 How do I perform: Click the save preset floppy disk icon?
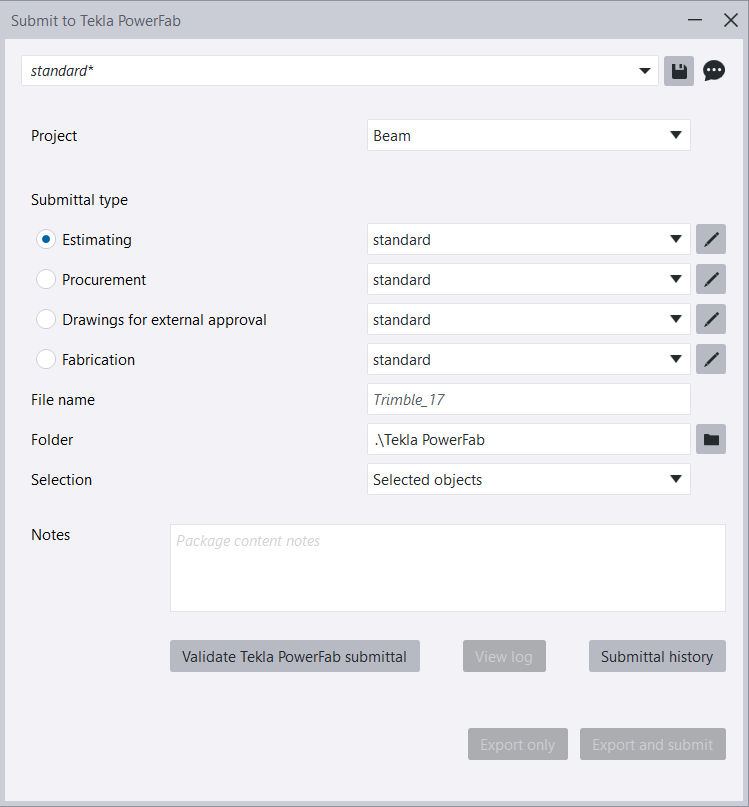pyautogui.click(x=679, y=71)
